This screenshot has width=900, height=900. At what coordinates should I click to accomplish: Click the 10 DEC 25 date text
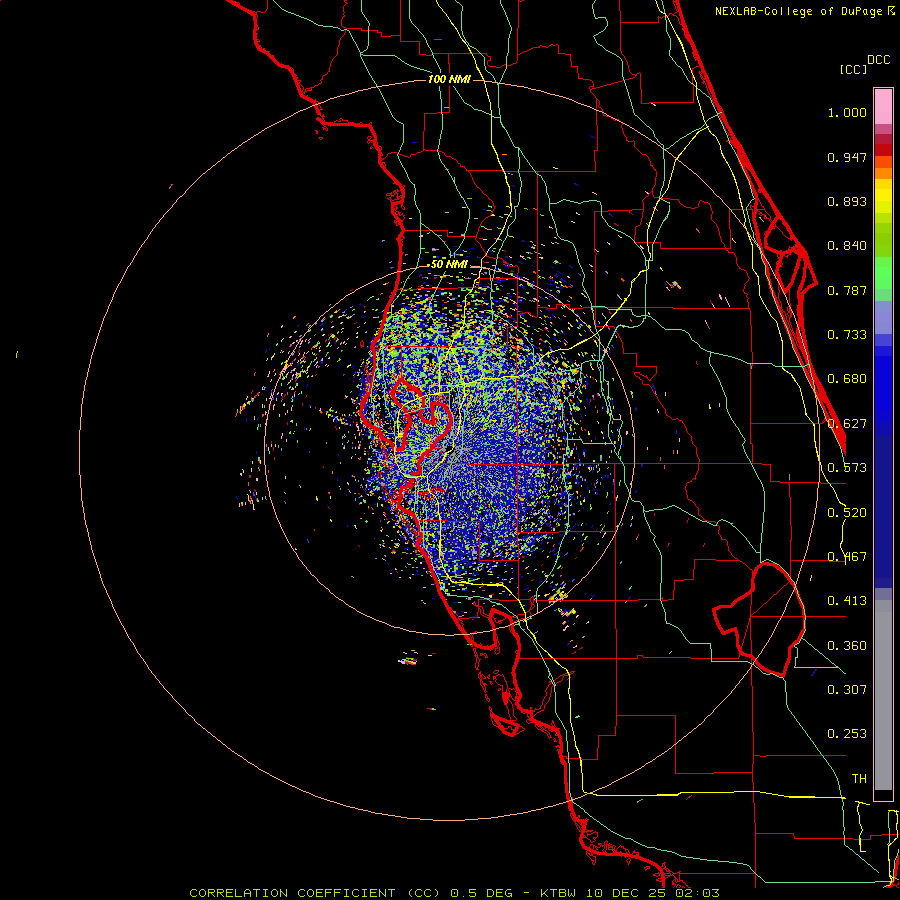pyautogui.click(x=625, y=893)
